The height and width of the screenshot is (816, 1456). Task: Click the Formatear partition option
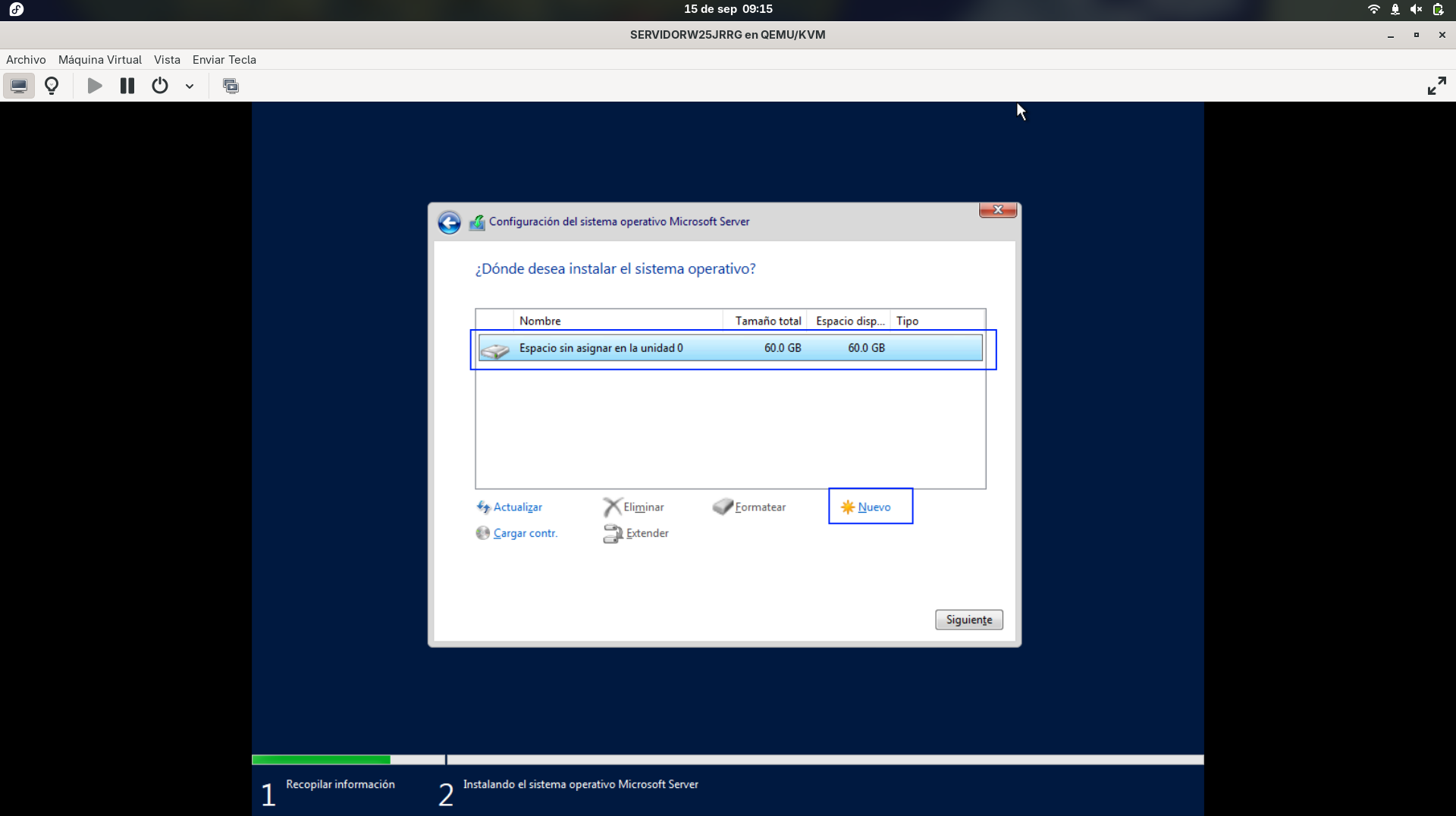(749, 507)
